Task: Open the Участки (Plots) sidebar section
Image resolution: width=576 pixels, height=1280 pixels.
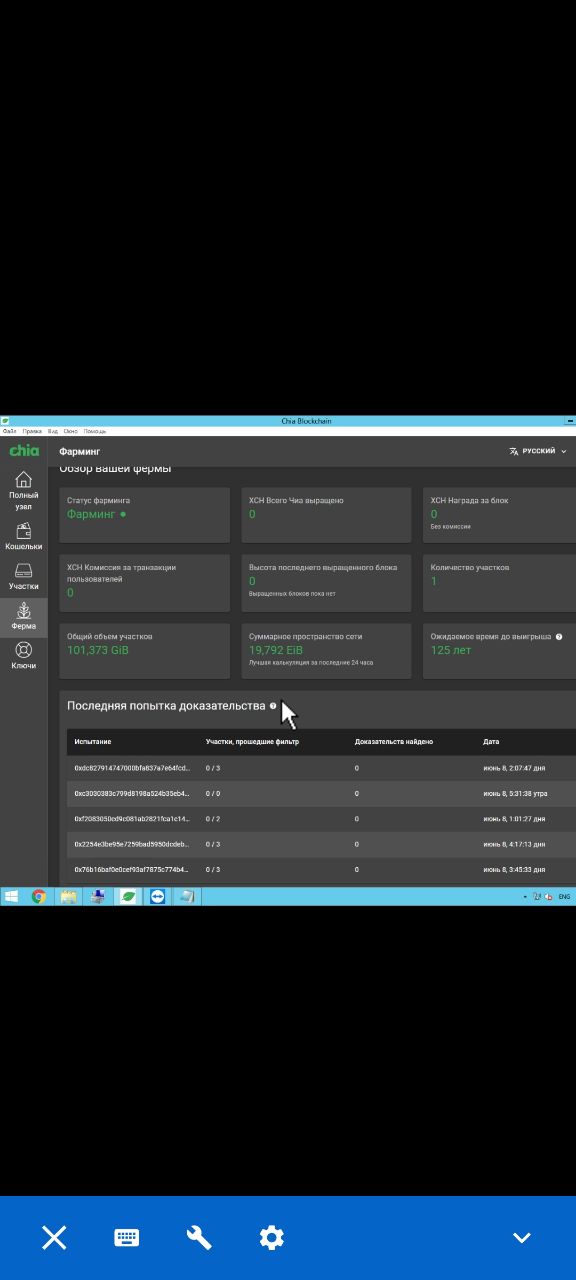Action: click(x=24, y=577)
